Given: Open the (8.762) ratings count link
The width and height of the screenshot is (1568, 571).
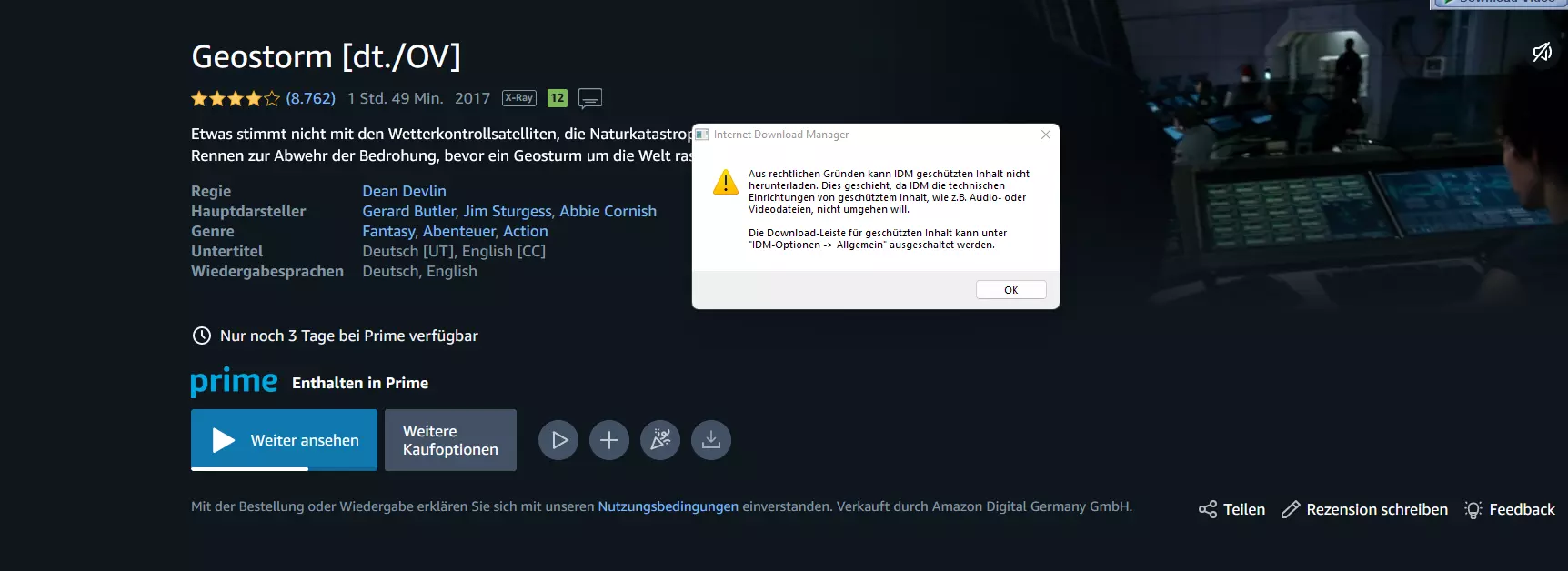Looking at the screenshot, I should click(x=311, y=98).
